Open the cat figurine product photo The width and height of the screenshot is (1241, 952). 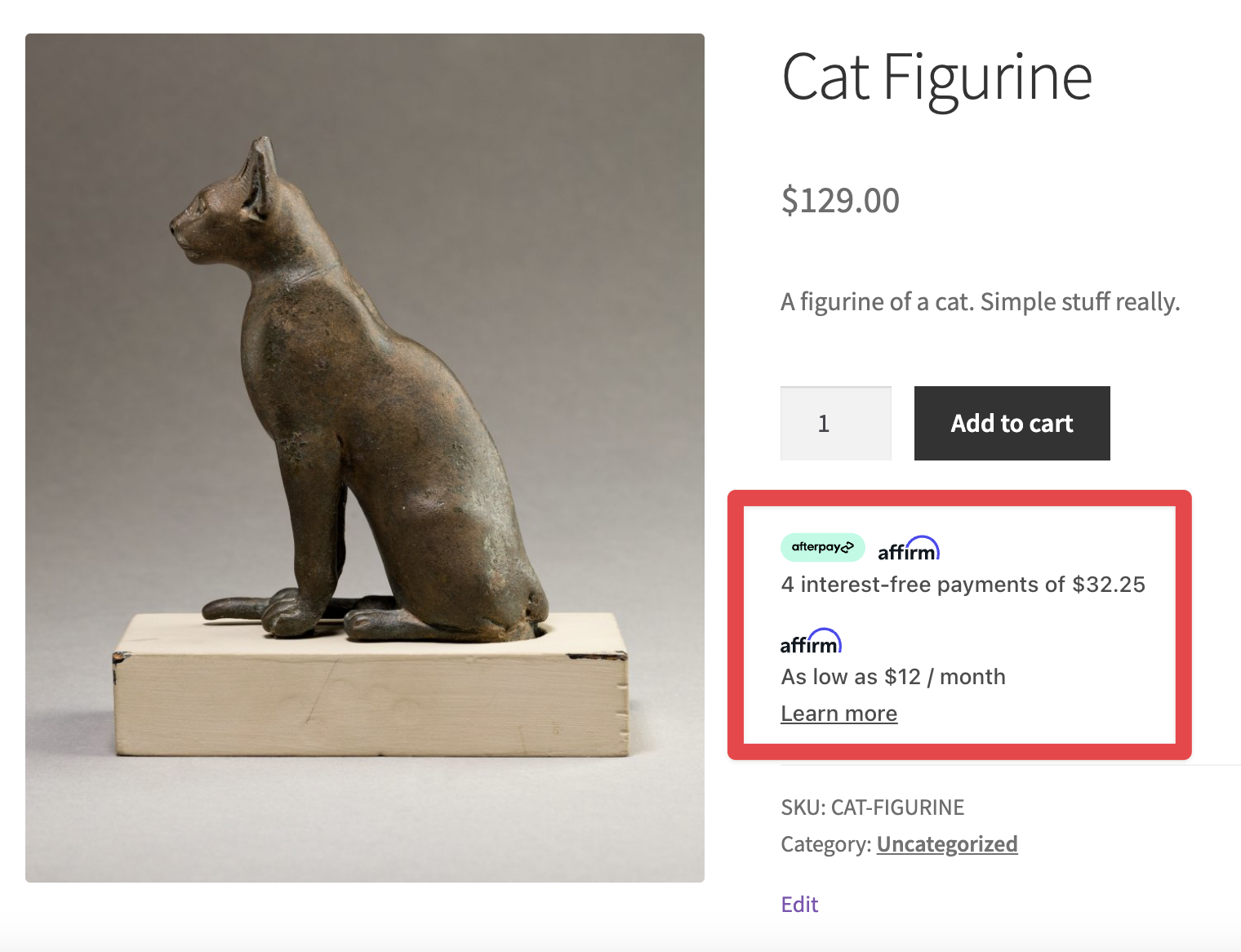(365, 457)
